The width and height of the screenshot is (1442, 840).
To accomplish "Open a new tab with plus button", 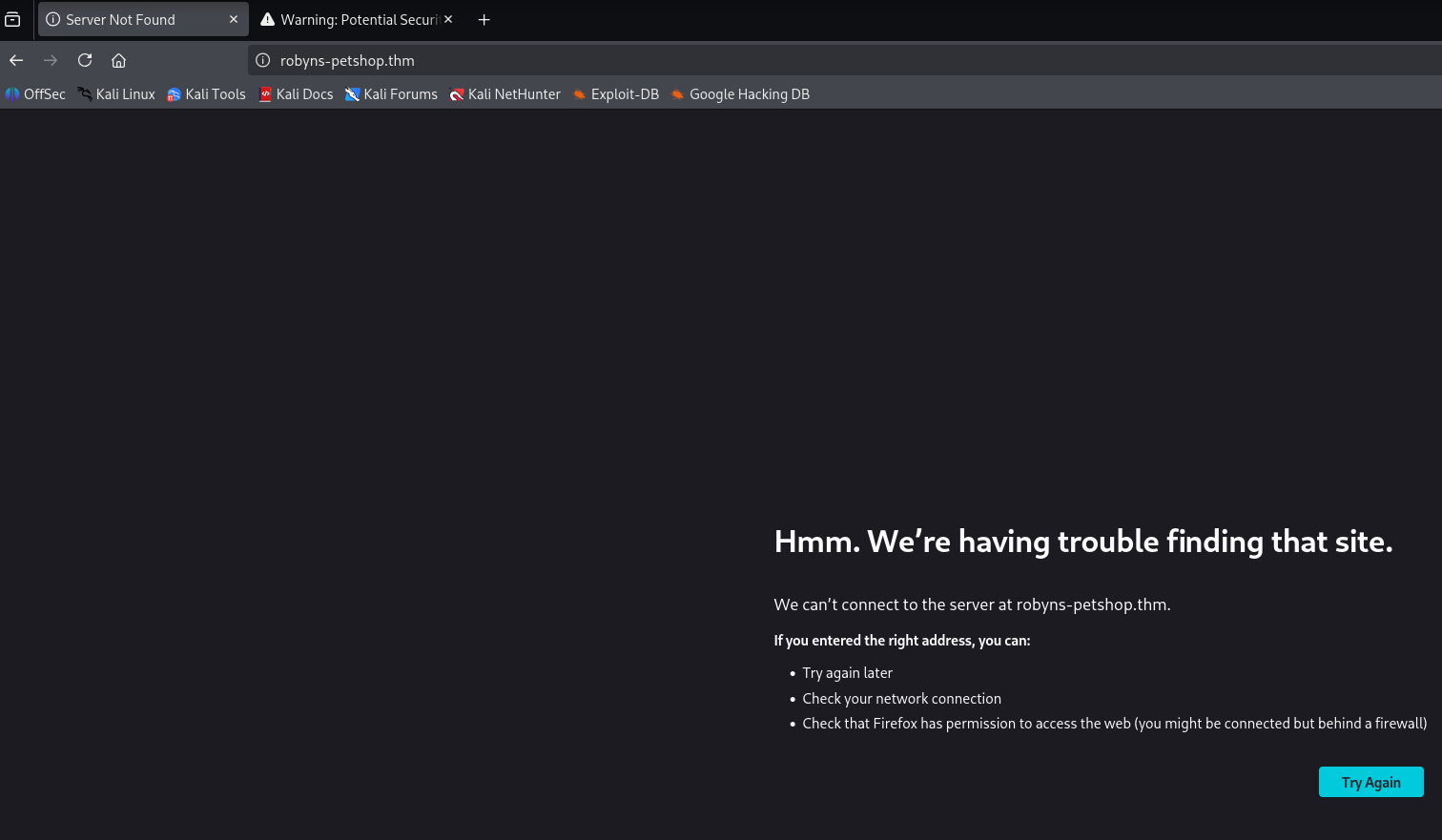I will click(x=484, y=19).
